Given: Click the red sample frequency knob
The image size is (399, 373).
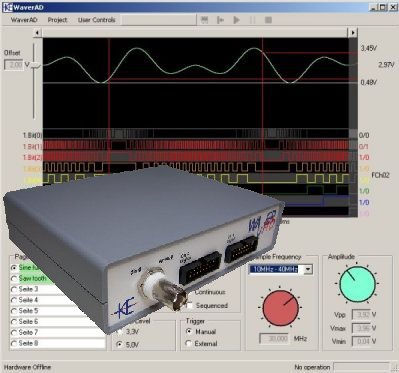Looking at the screenshot, I should (280, 308).
